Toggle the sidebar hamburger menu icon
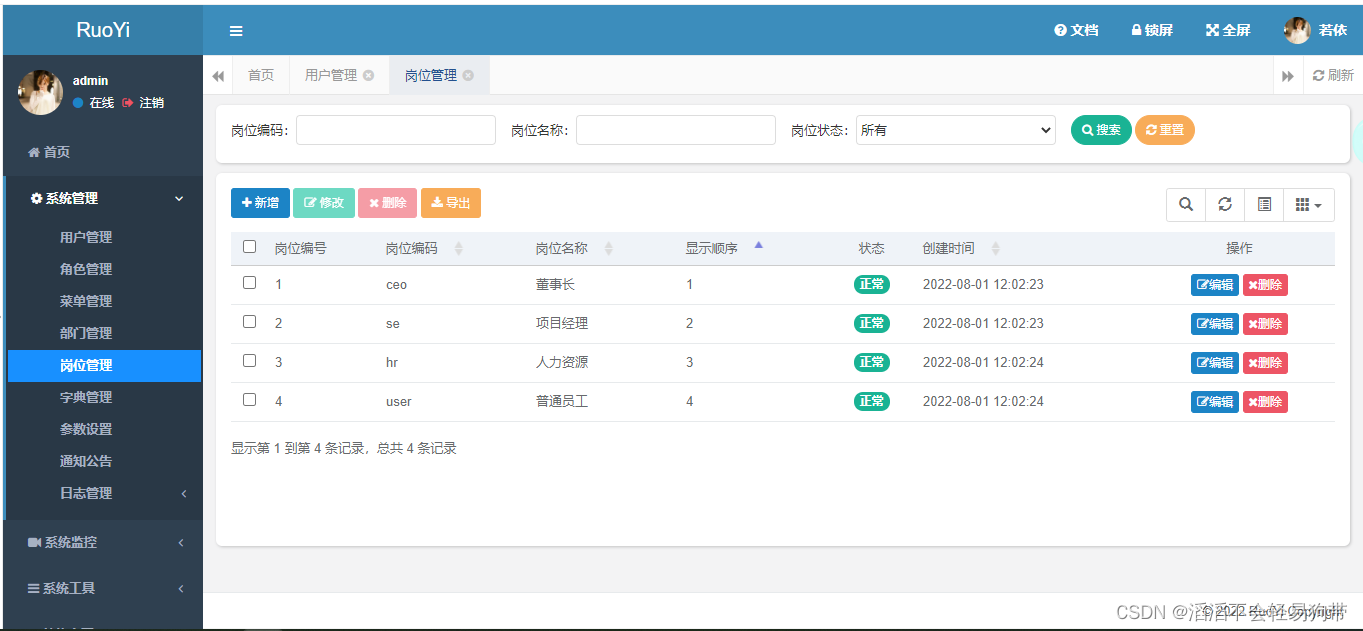This screenshot has width=1363, height=631. [236, 31]
